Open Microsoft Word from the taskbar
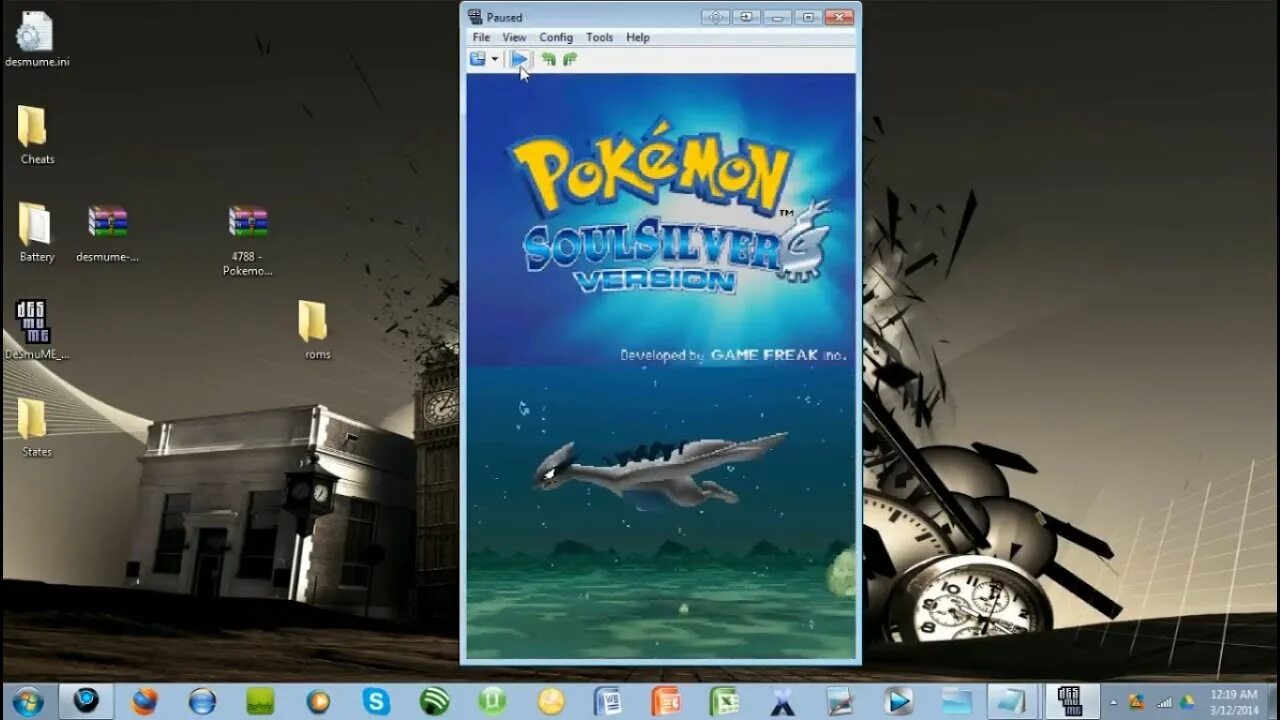1280x720 pixels. click(x=608, y=701)
